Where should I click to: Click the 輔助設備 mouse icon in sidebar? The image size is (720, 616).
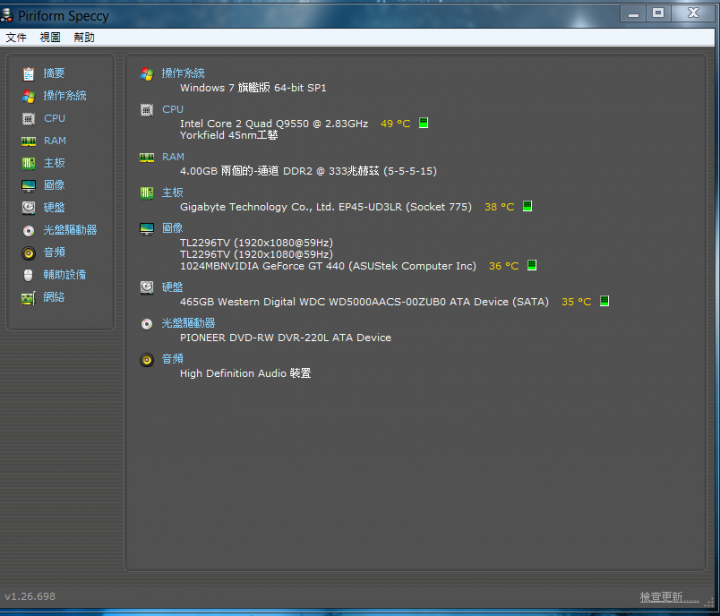28,275
